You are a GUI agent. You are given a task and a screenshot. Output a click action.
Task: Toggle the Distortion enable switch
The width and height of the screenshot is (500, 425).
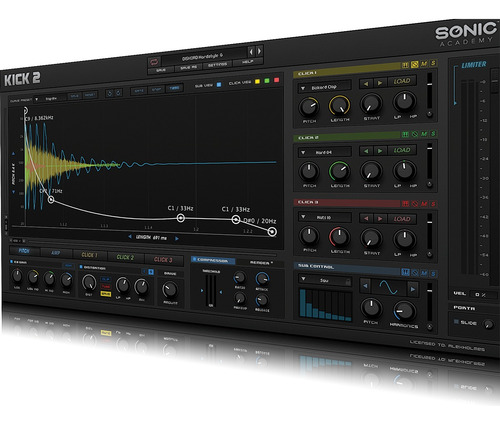pos(81,267)
